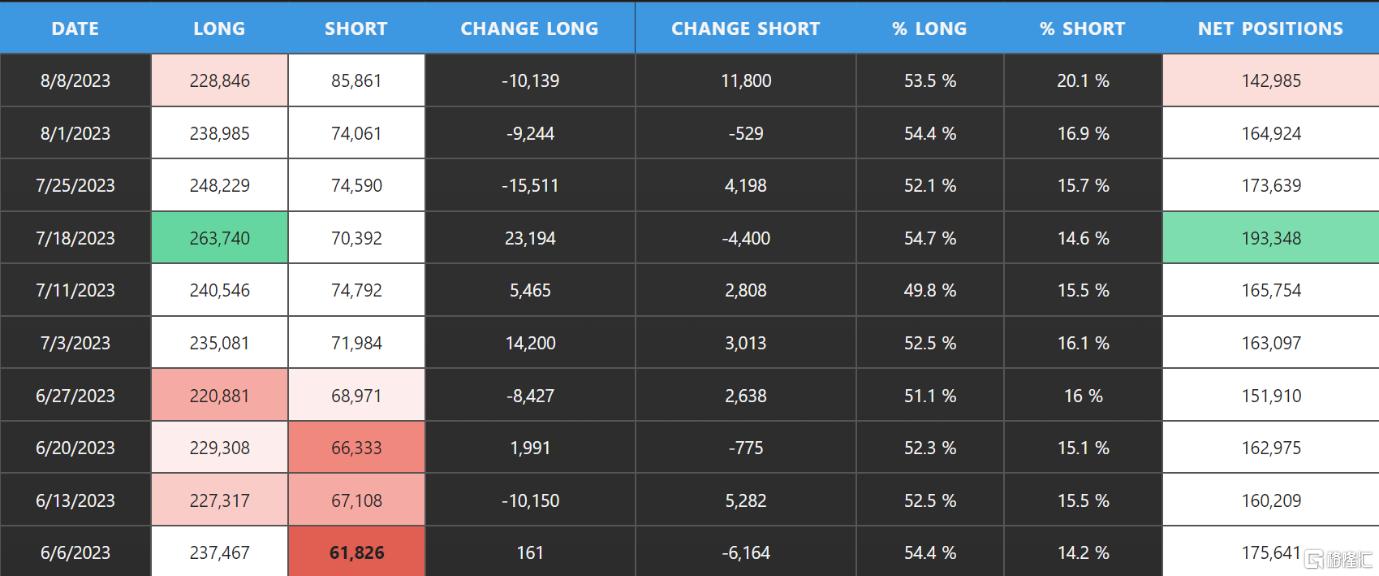Select the 7/18/2023 date cell
The width and height of the screenshot is (1379, 576).
pos(76,238)
